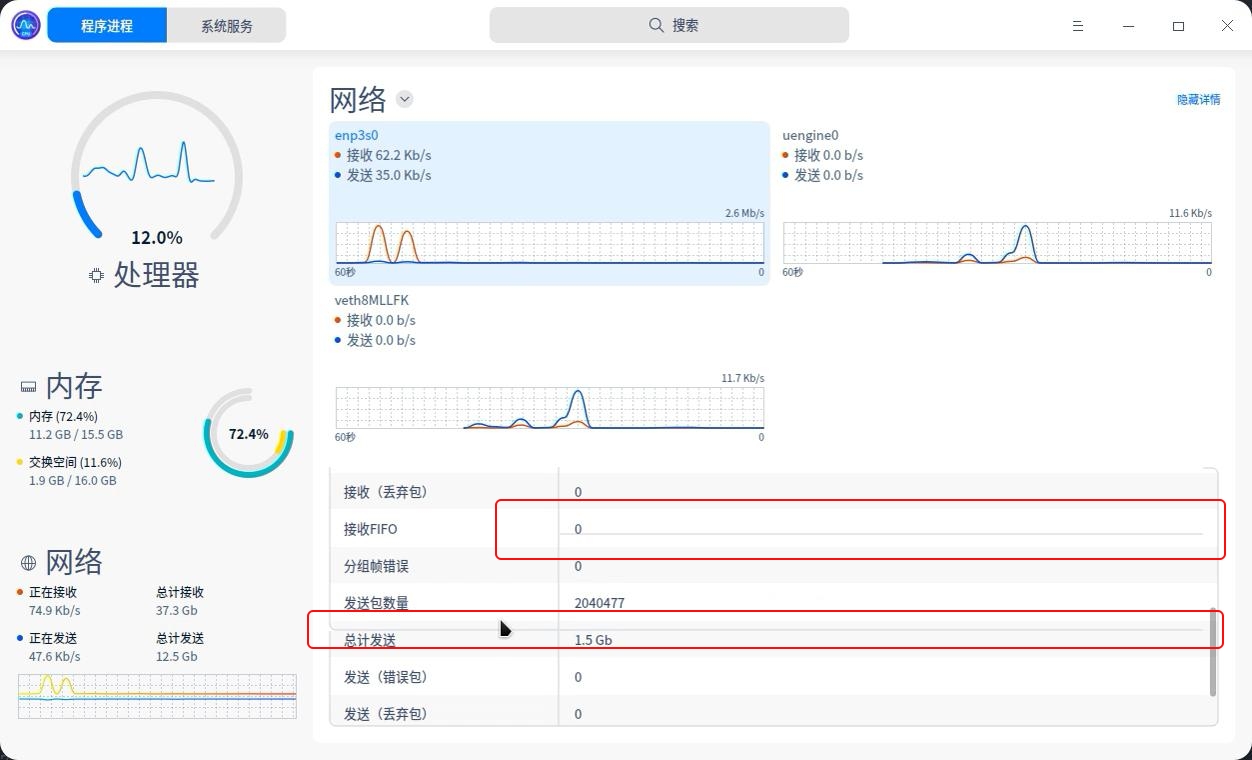This screenshot has width=1252, height=760.
Task: Select the 总计发送 row in details table
Action: point(774,640)
